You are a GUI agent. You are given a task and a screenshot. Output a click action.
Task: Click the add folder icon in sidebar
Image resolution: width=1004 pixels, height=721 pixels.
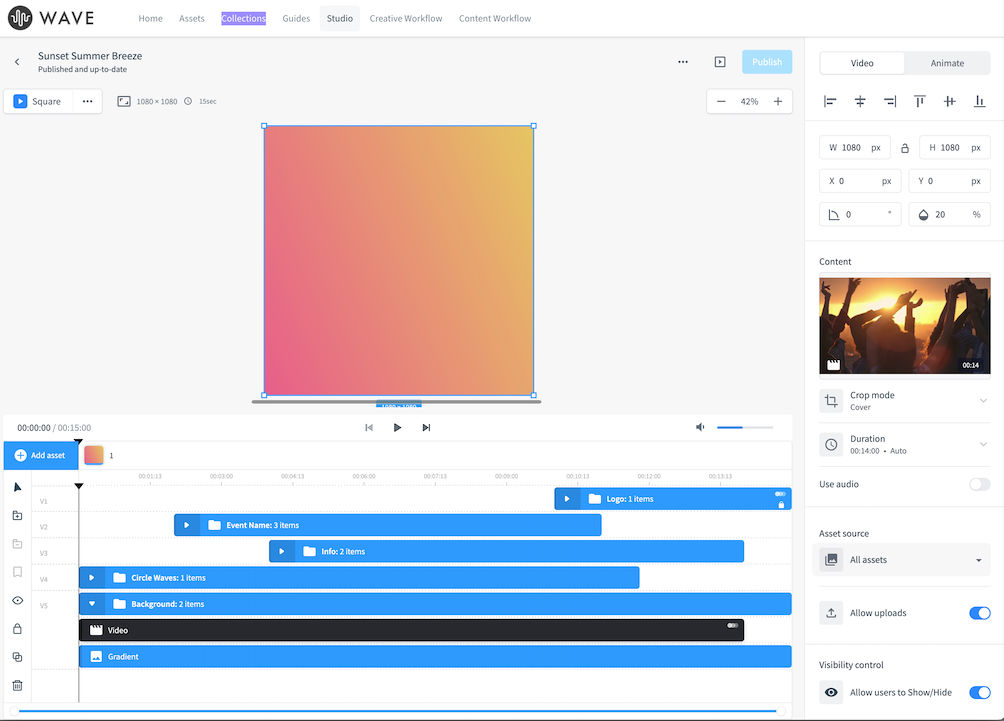(17, 515)
